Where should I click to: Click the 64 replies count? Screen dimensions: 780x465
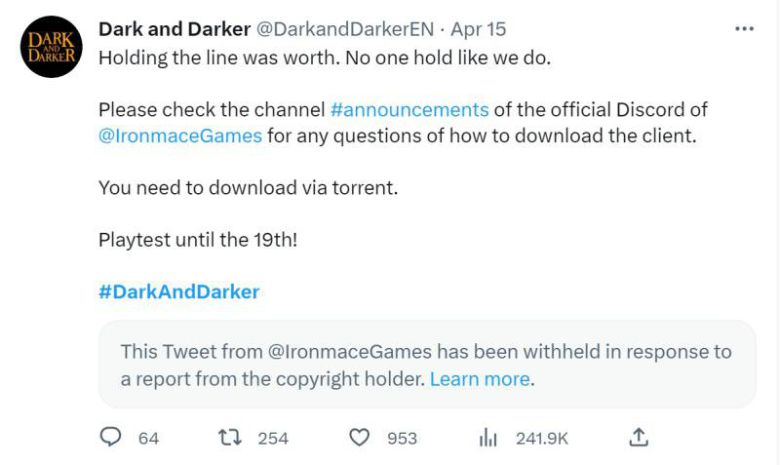pyautogui.click(x=148, y=438)
